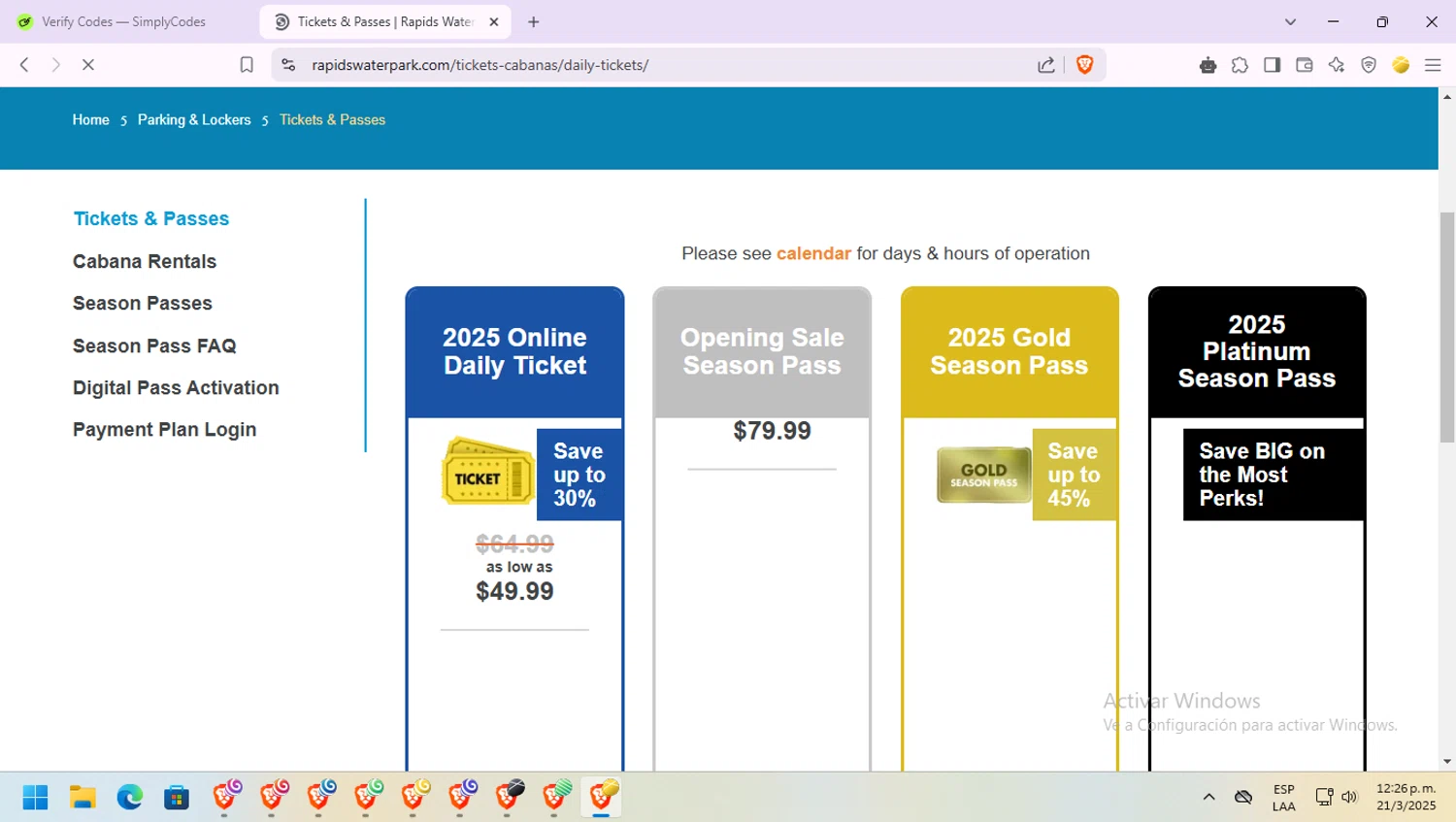Click the crossed-out $64.99 price
This screenshot has width=1456, height=822.
pyautogui.click(x=514, y=543)
